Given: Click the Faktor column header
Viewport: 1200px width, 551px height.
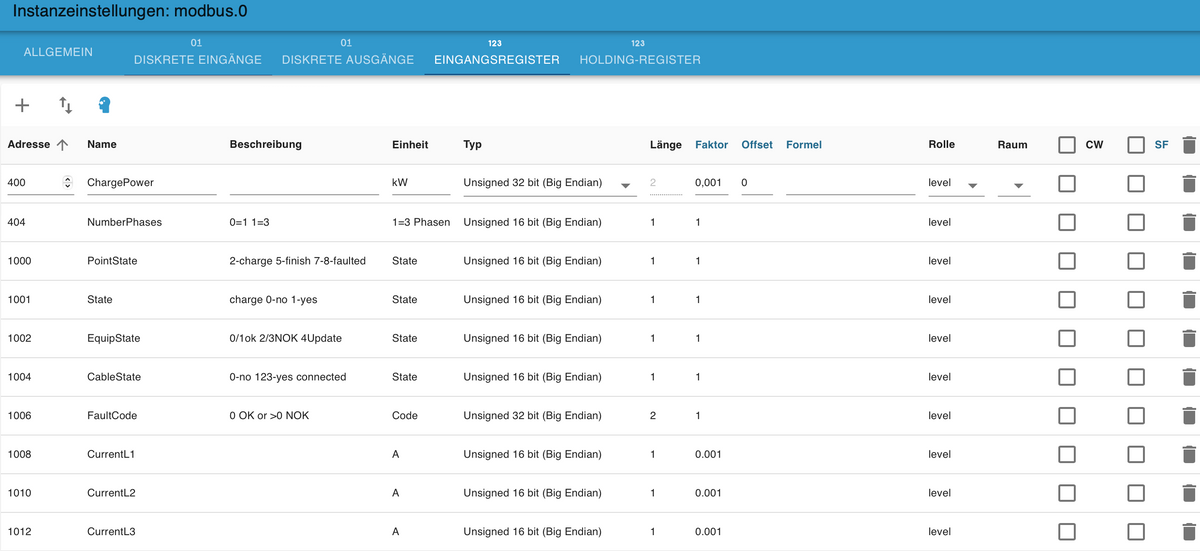Looking at the screenshot, I should (x=711, y=145).
